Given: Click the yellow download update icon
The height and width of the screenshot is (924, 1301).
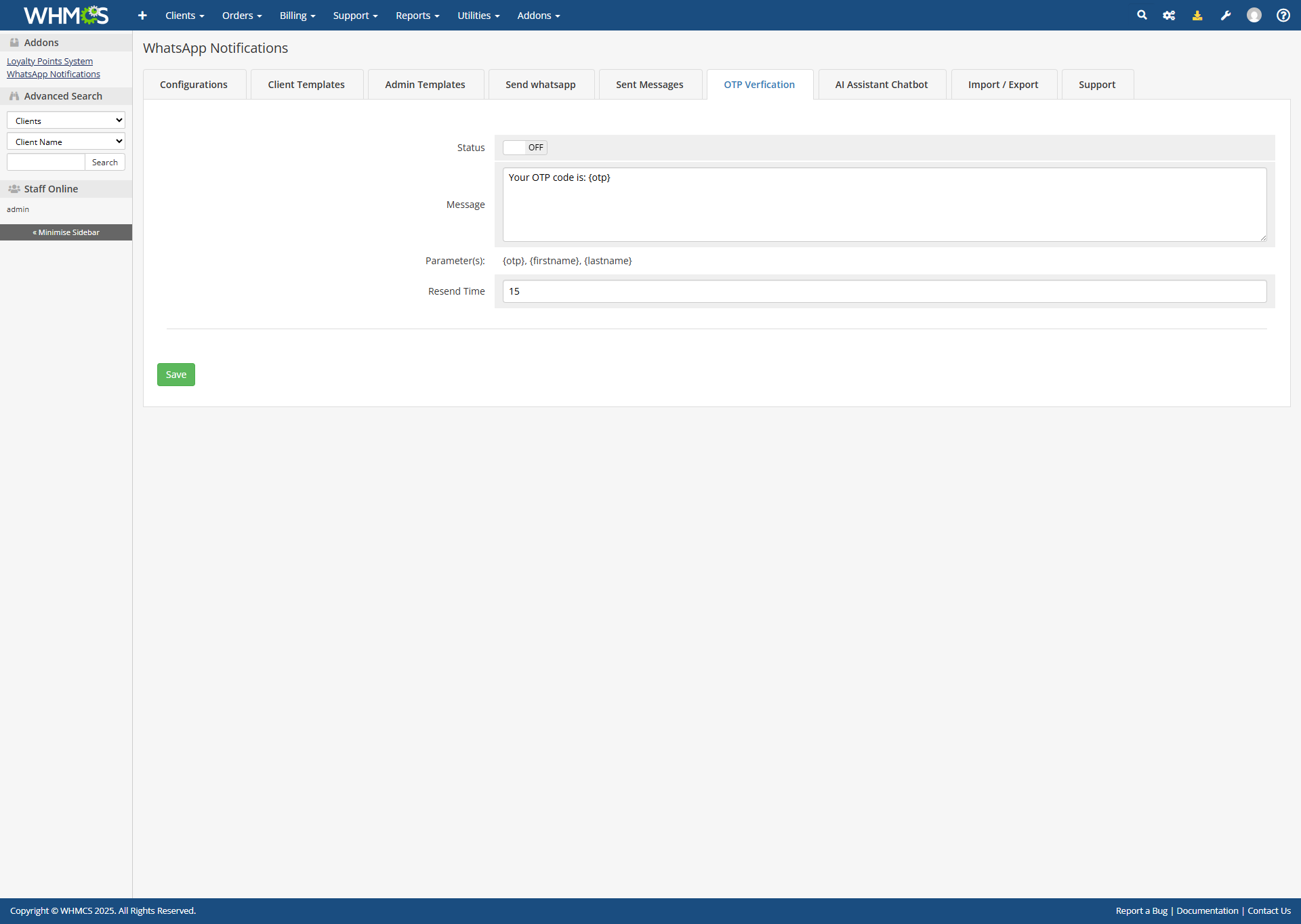Looking at the screenshot, I should click(x=1197, y=16).
